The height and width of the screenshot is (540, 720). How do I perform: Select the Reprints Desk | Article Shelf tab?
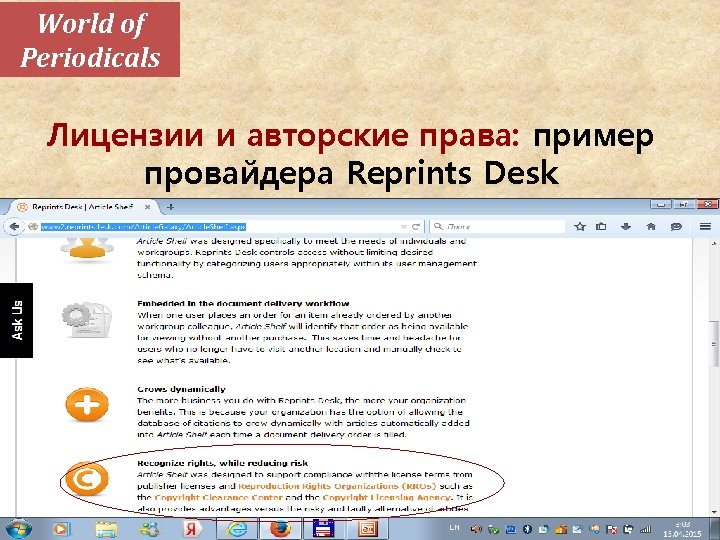83,207
